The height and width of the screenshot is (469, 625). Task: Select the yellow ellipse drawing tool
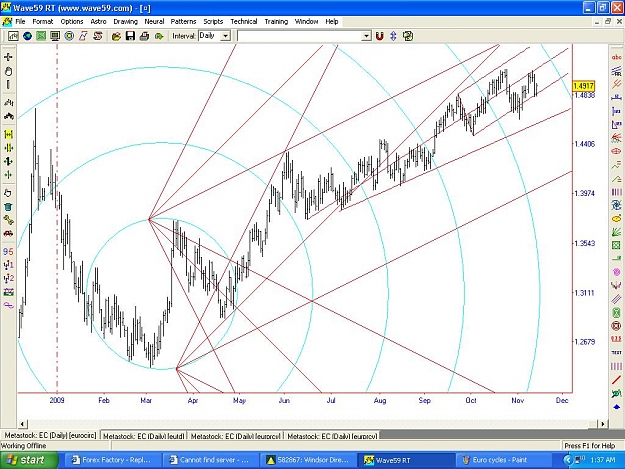point(616,218)
